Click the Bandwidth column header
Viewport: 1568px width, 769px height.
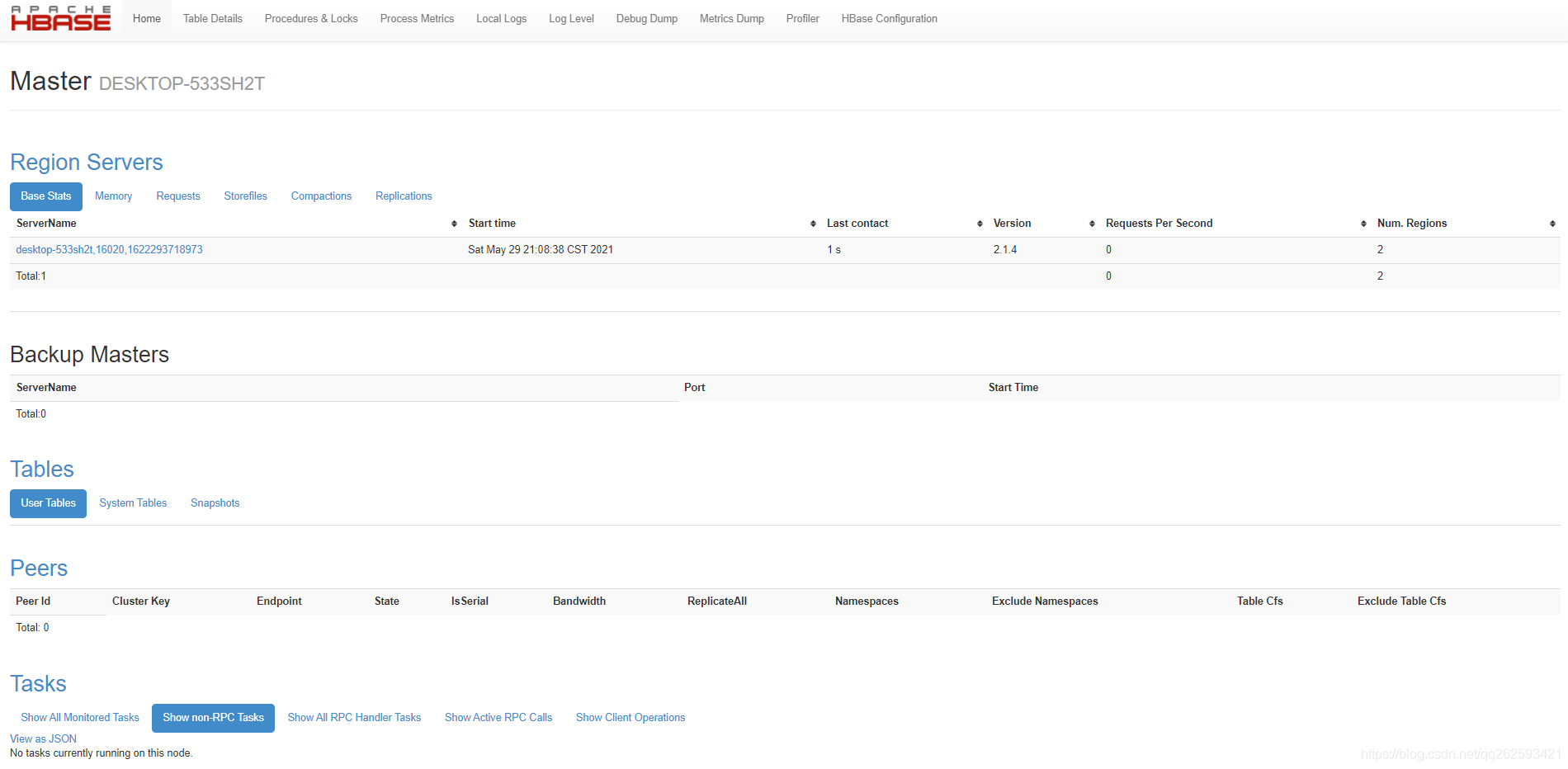[579, 602]
